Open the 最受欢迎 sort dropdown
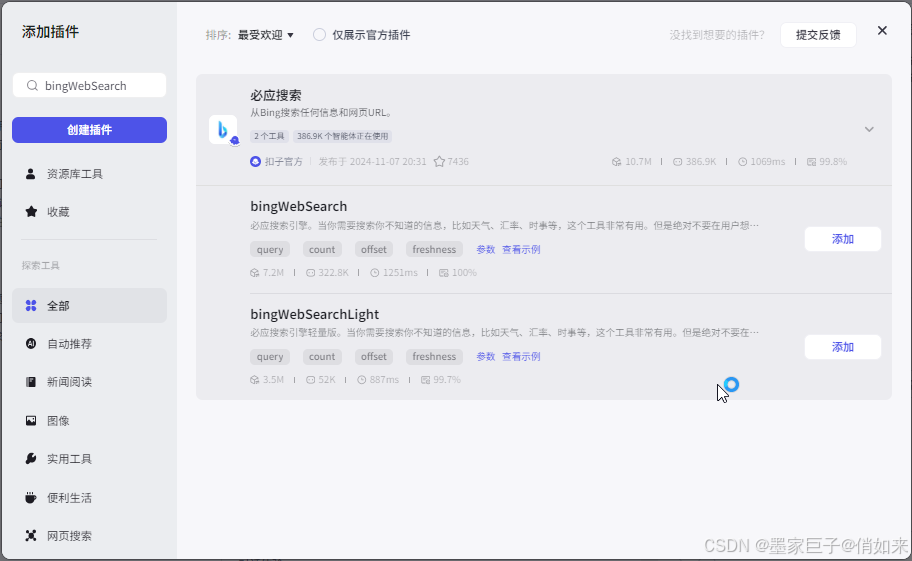Screen dimensions: 912x561 (266, 35)
